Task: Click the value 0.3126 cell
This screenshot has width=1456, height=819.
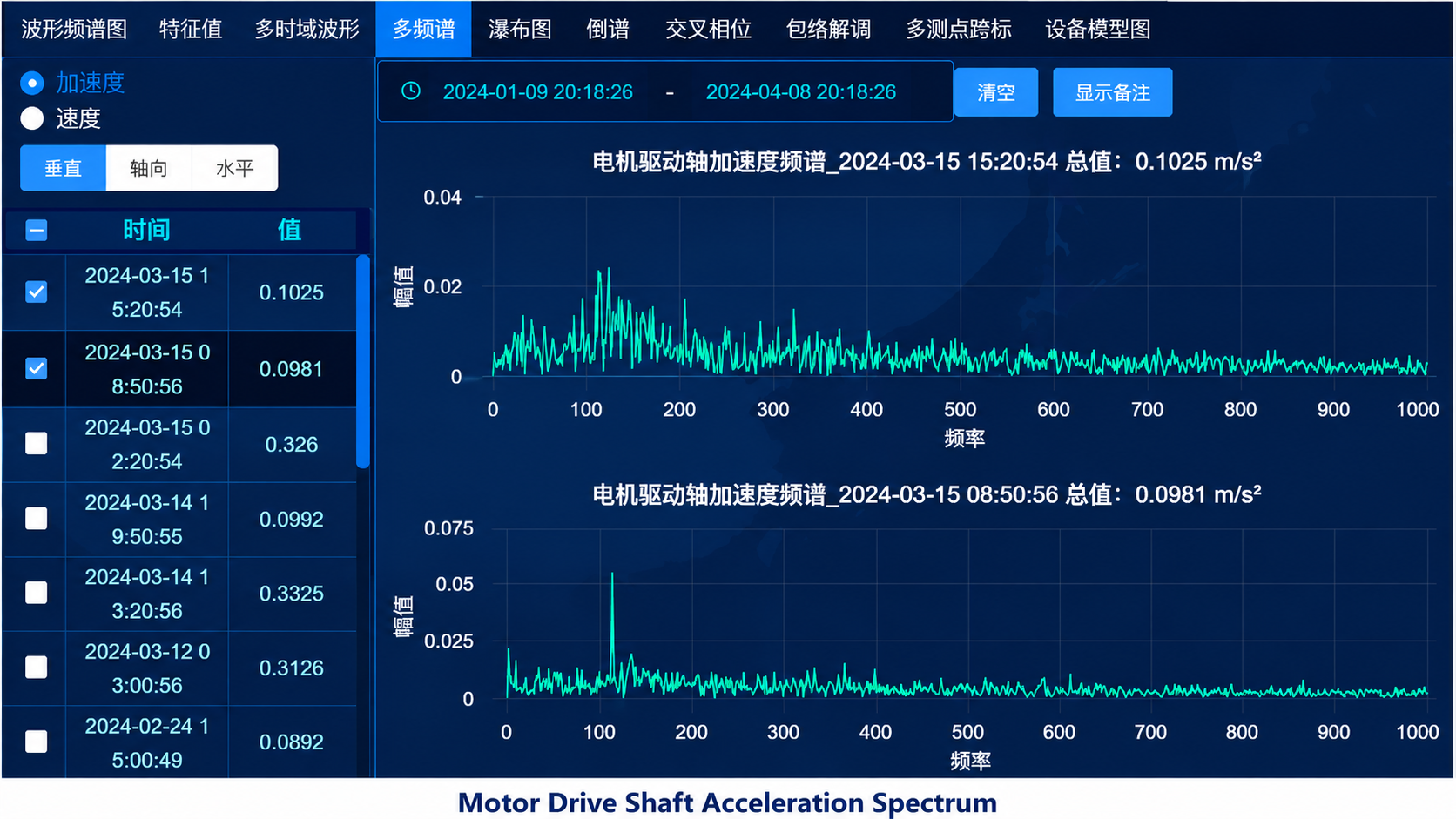Action: [x=292, y=668]
